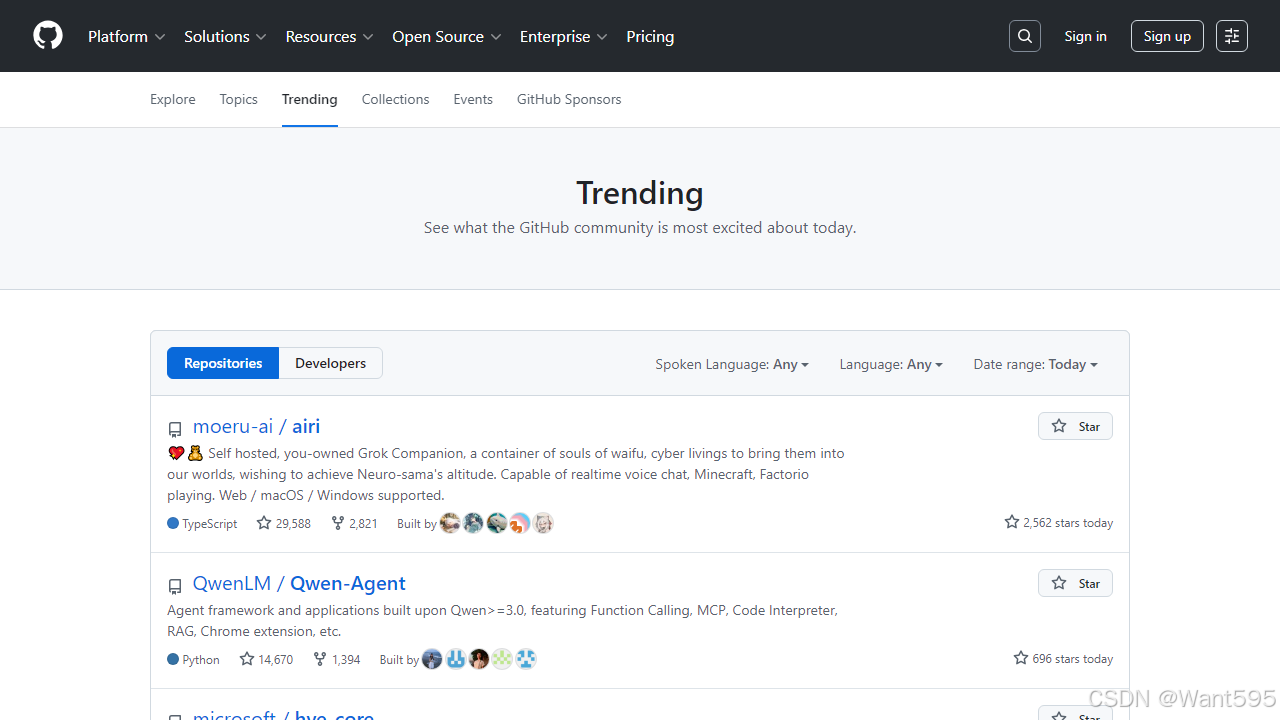Expand the Open Source menu
1280x720 pixels.
point(447,36)
